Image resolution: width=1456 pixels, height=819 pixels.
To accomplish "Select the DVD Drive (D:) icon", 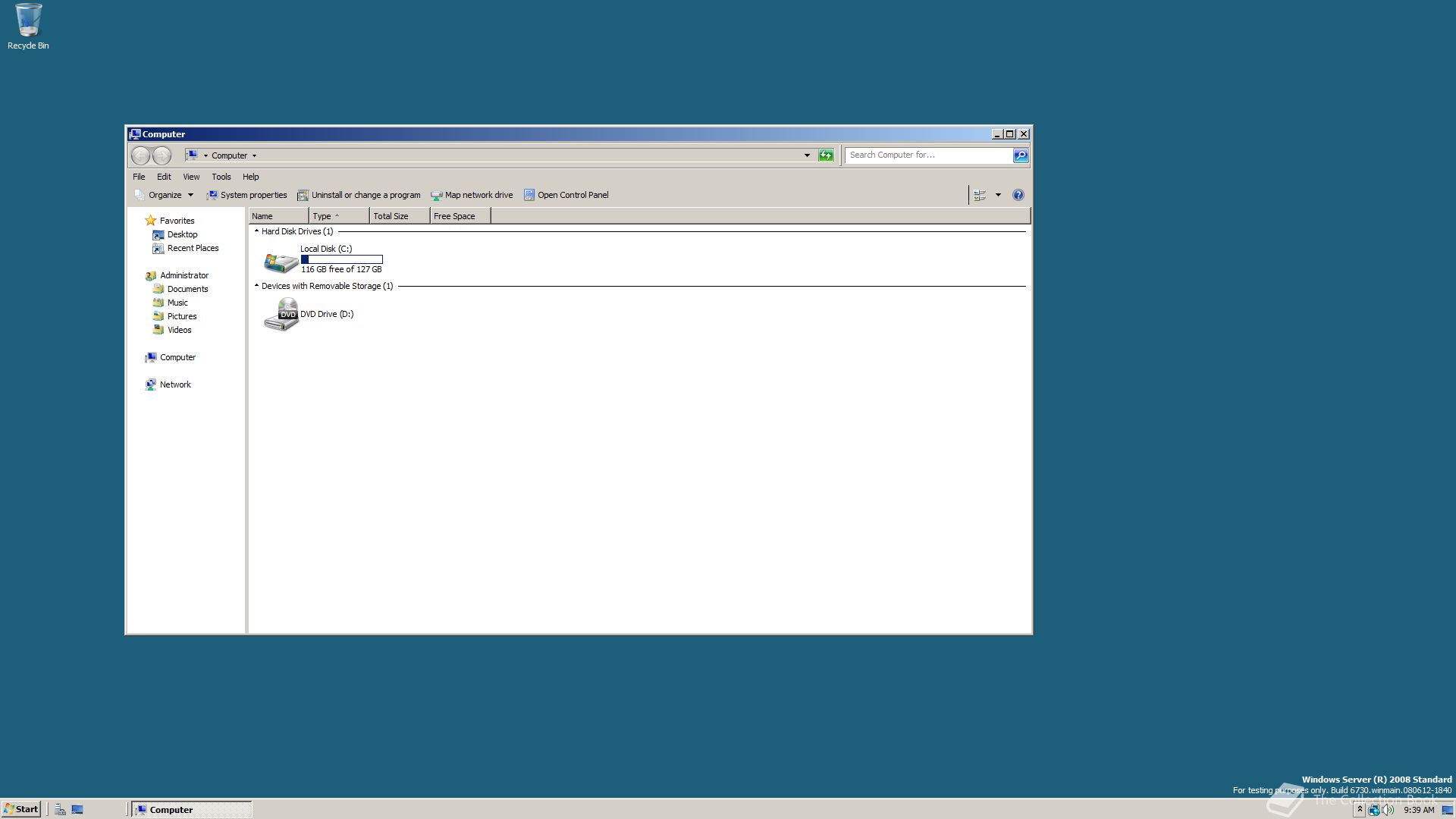I will (x=281, y=314).
